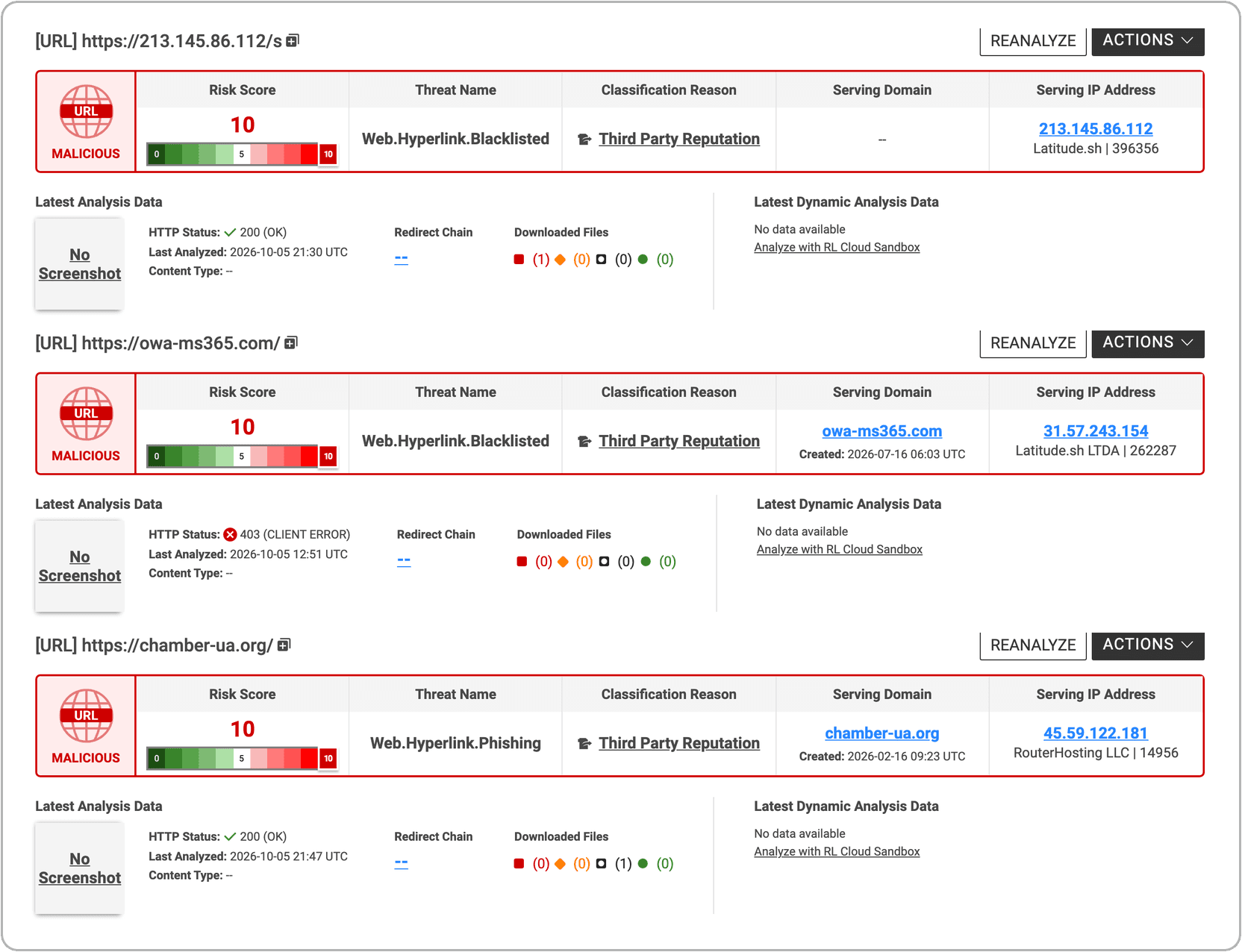
Task: Reanalyze the owa-ms365.com URL
Action: (x=1033, y=343)
